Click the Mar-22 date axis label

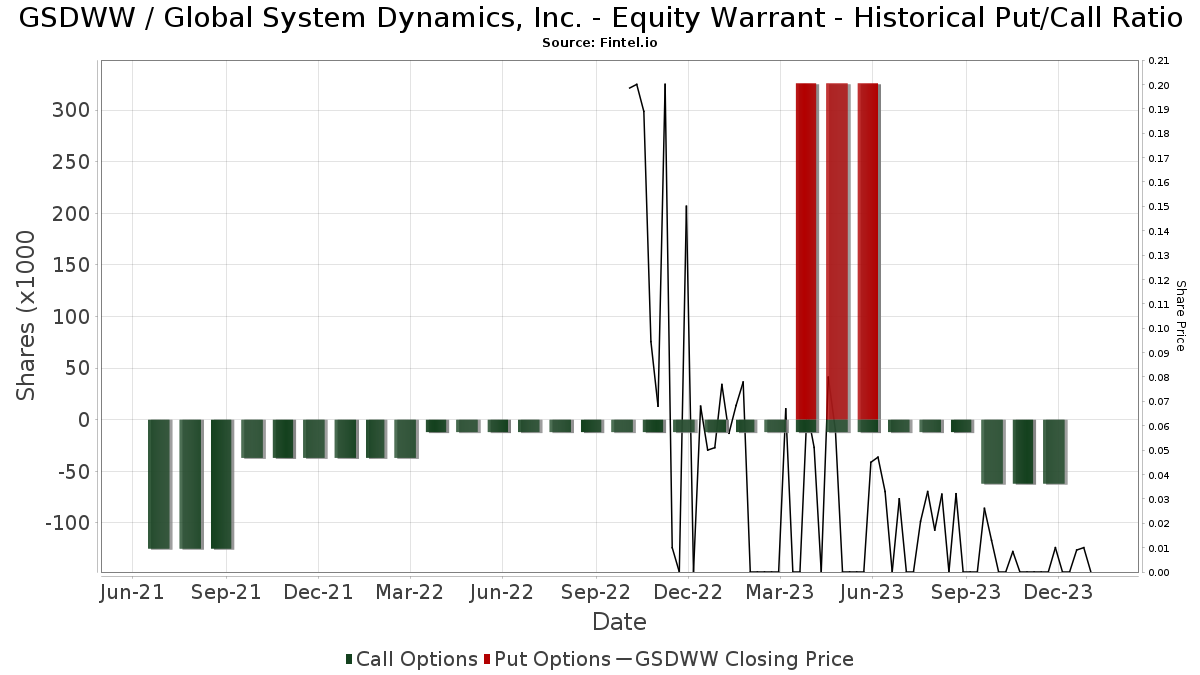click(x=410, y=592)
